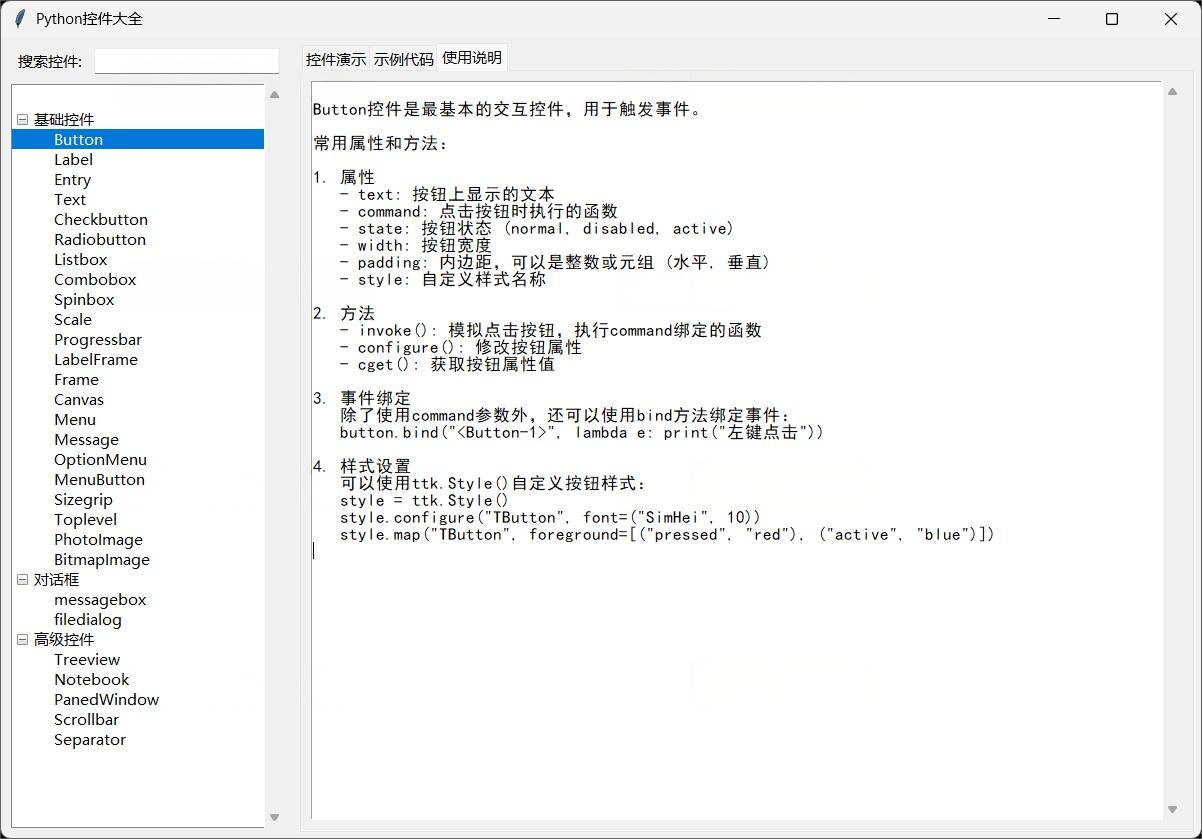Image resolution: width=1202 pixels, height=839 pixels.
Task: Select the PhotoImage entry
Action: coord(98,539)
